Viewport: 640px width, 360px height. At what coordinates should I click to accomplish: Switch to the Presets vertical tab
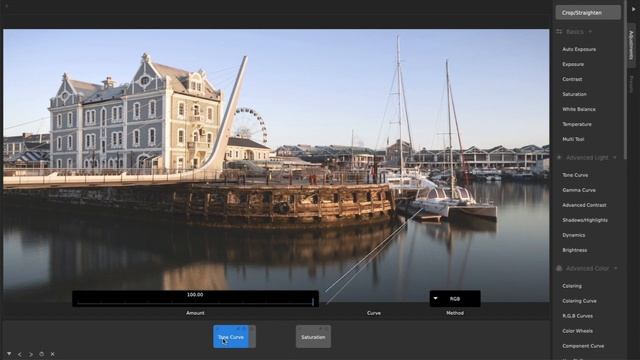(x=631, y=84)
